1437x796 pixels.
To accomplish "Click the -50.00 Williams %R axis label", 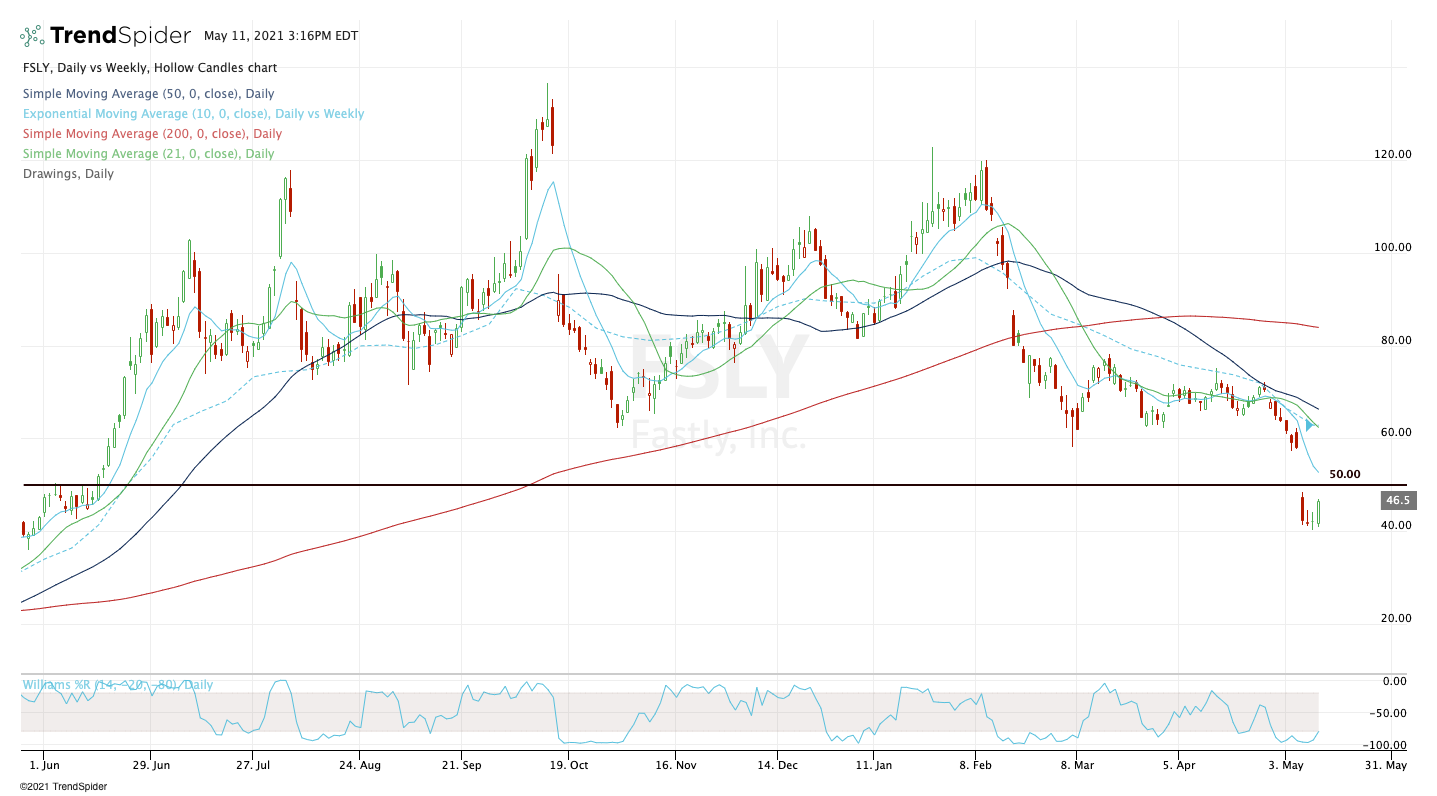I will (1390, 714).
